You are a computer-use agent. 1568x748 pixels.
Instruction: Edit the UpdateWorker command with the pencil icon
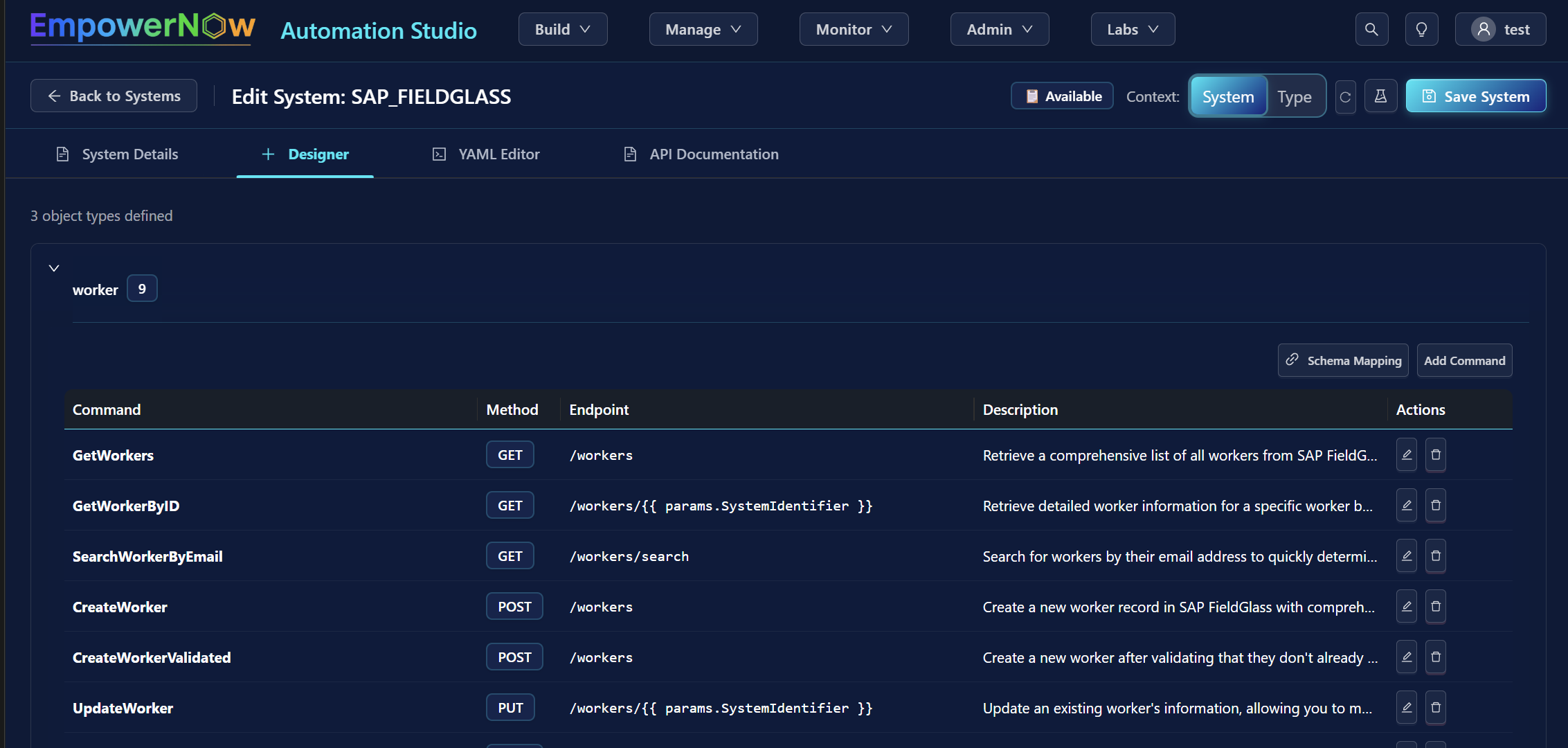coord(1406,707)
